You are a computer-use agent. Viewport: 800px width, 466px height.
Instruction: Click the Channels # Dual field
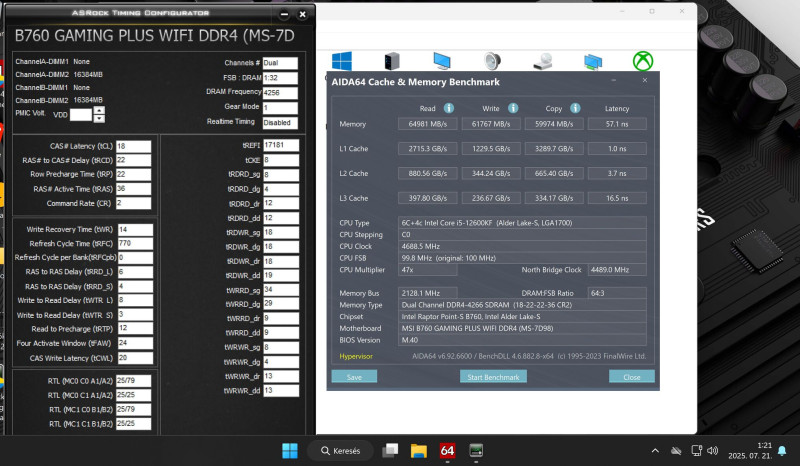(x=280, y=63)
